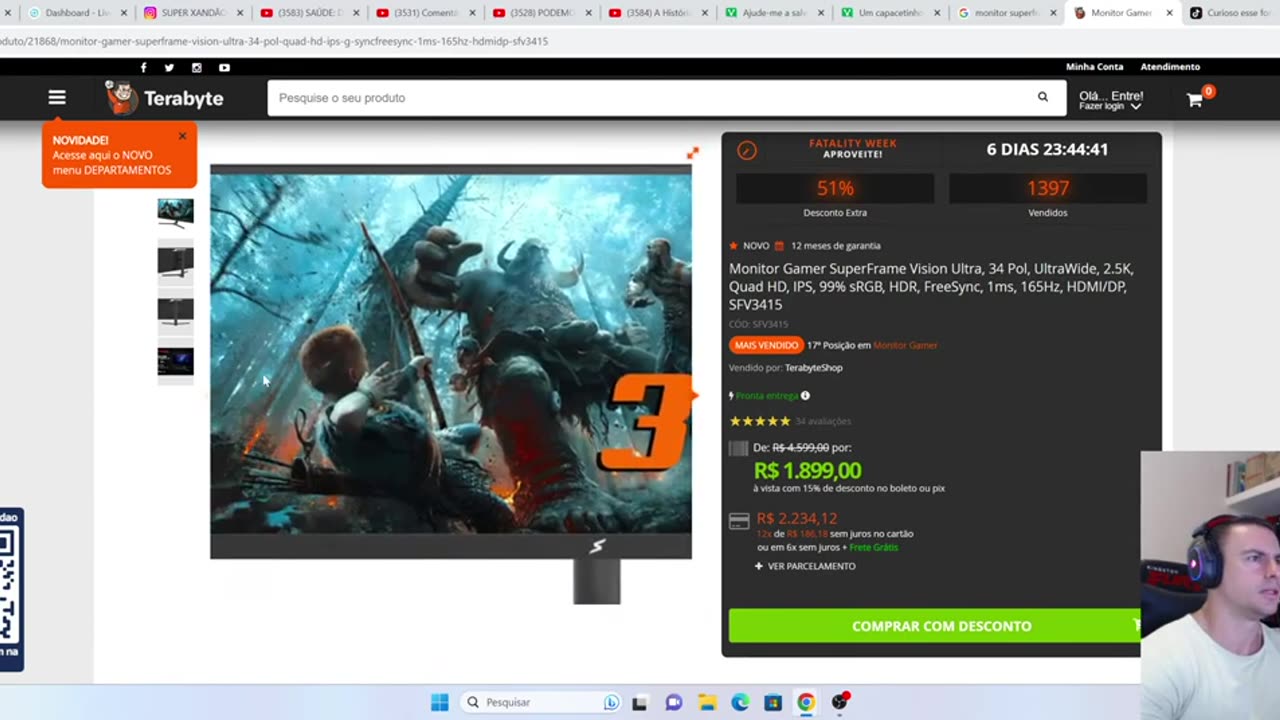The image size is (1280, 720).
Task: Select the third product thumbnail
Action: click(x=175, y=311)
